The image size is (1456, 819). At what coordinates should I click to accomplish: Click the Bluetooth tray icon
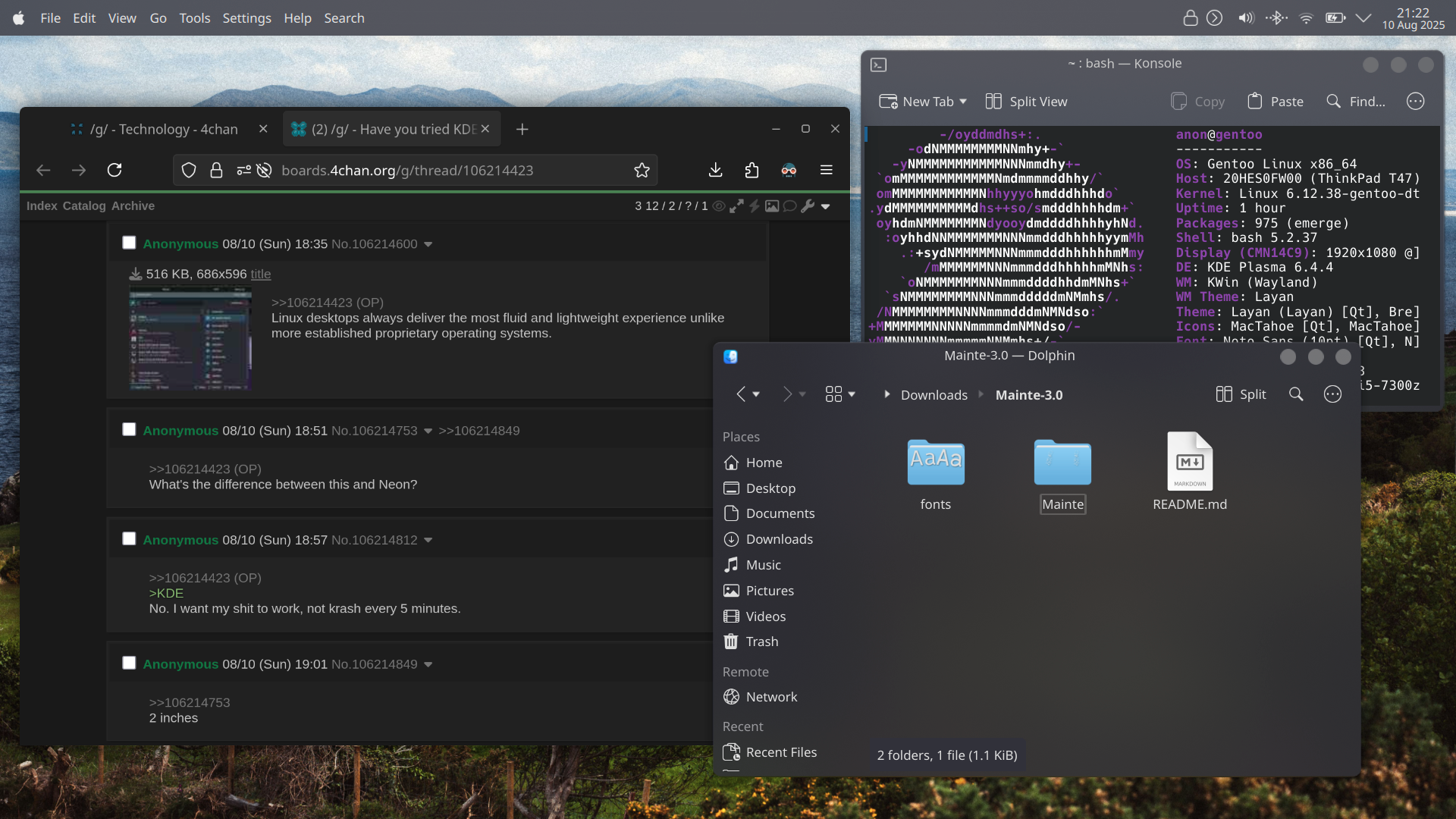[1276, 18]
